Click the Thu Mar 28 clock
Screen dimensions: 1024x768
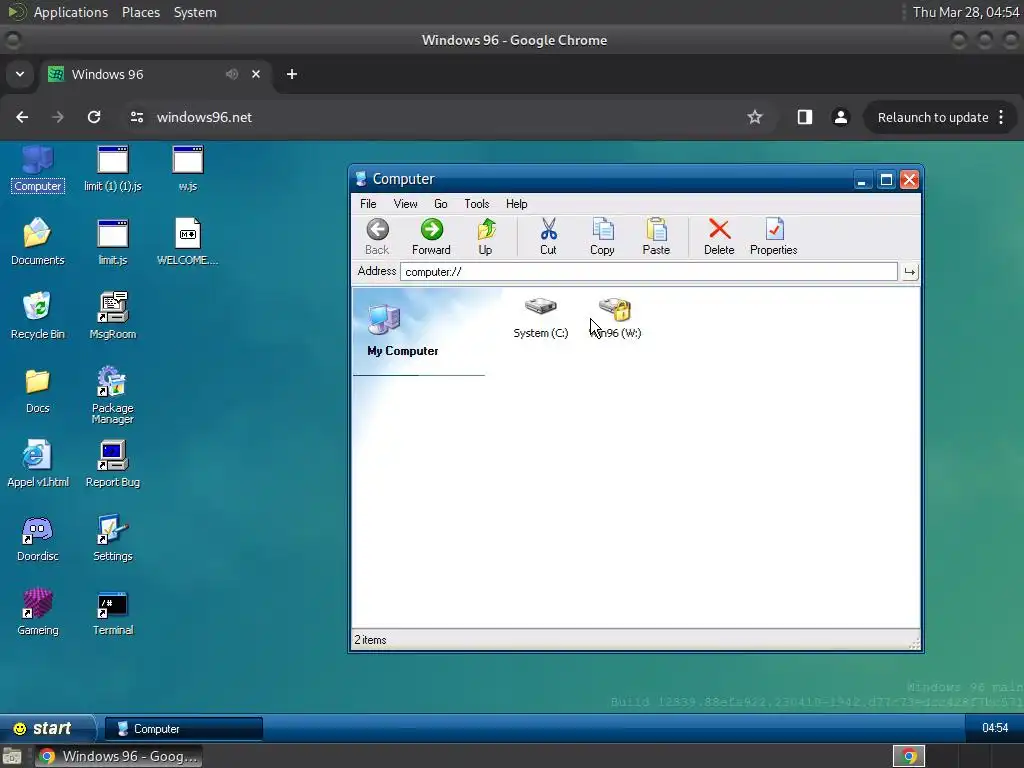[966, 12]
